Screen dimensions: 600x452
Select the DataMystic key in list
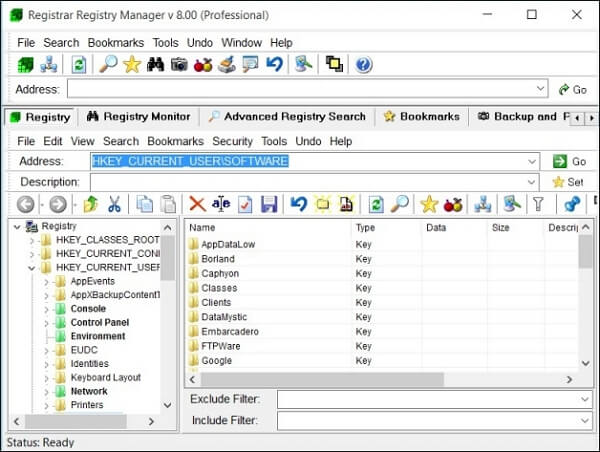click(x=224, y=317)
